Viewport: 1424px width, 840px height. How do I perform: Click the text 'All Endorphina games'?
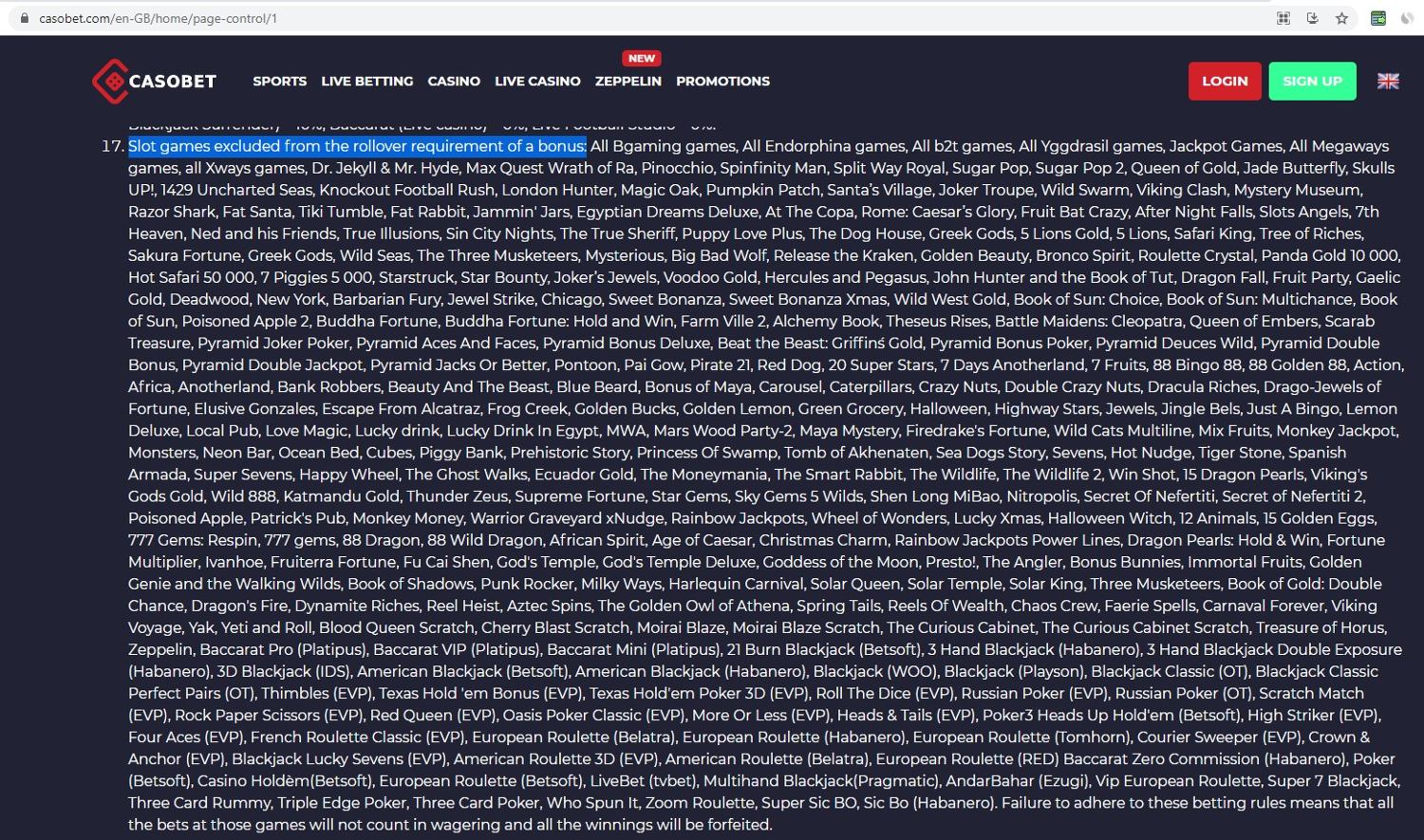[x=824, y=146]
